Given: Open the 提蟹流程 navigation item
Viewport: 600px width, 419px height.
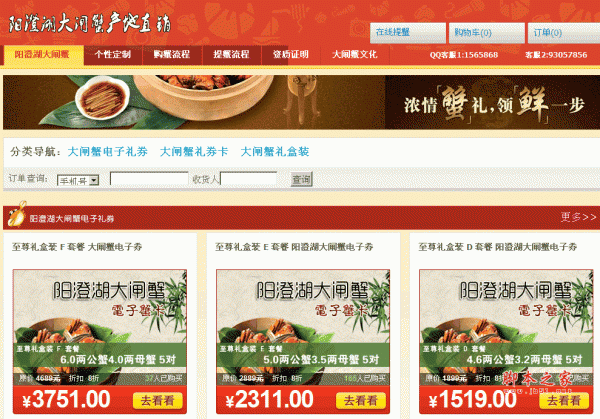Looking at the screenshot, I should pyautogui.click(x=232, y=55).
